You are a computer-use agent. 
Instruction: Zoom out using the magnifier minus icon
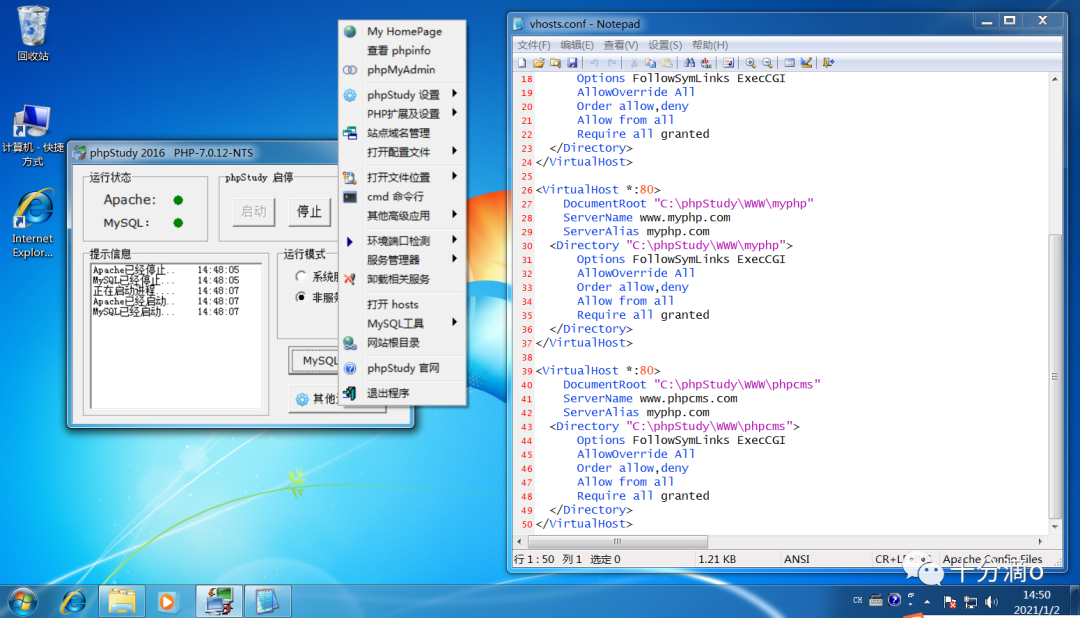pyautogui.click(x=767, y=63)
